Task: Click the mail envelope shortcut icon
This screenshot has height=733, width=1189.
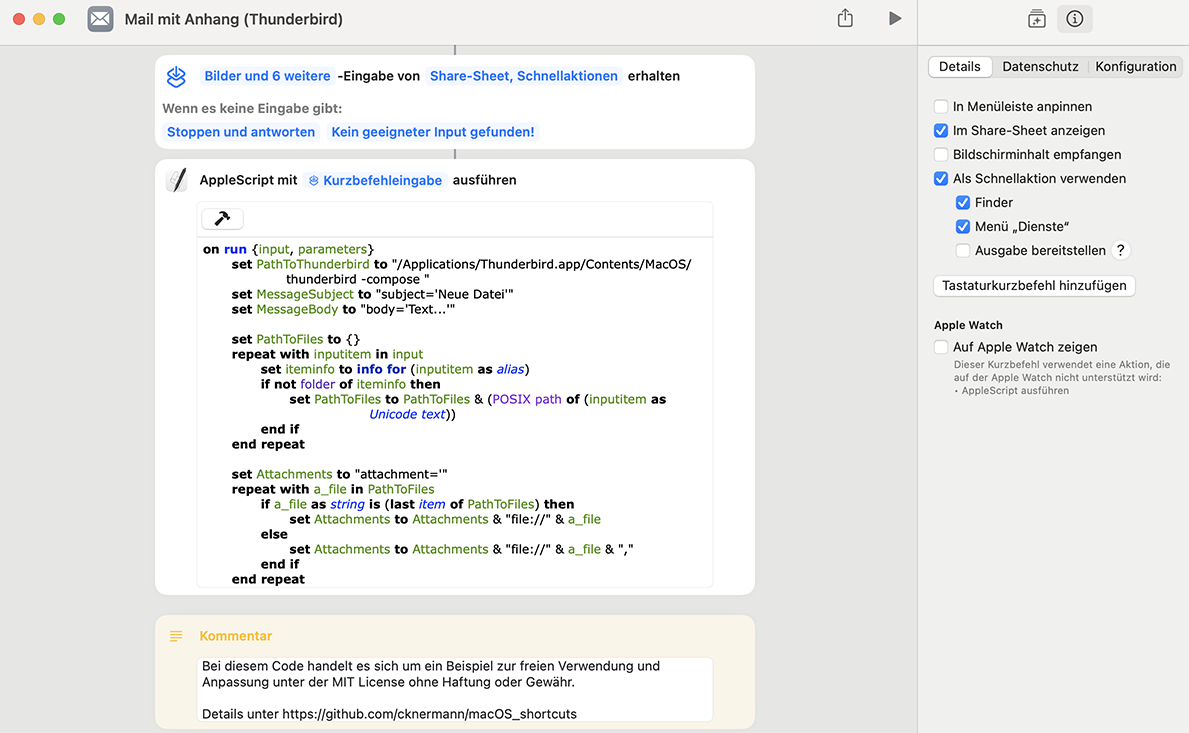Action: pyautogui.click(x=100, y=19)
